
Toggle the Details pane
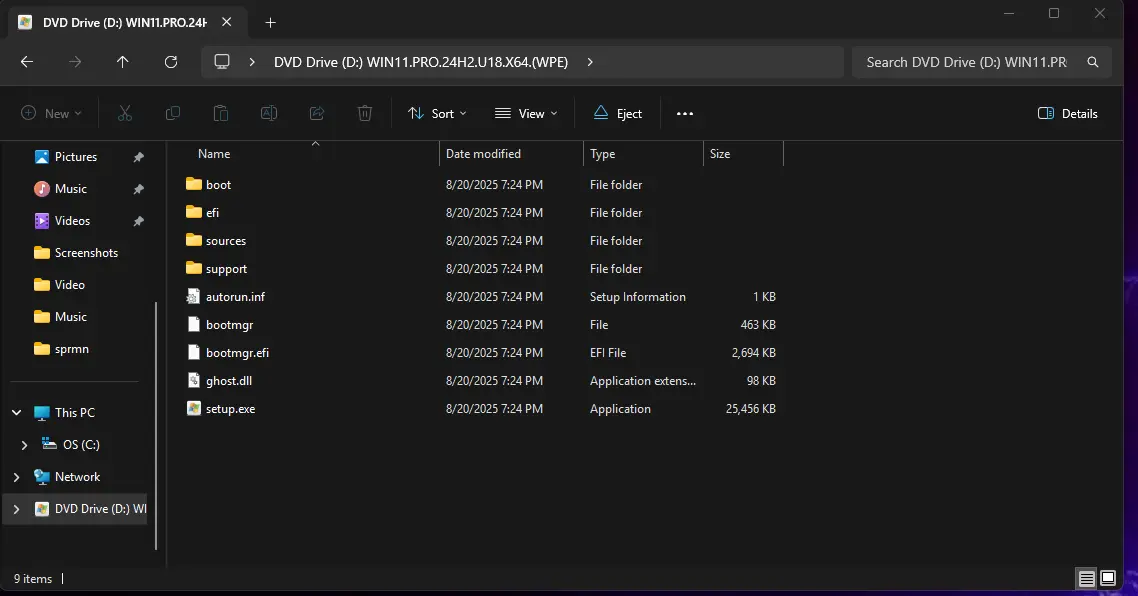point(1067,113)
